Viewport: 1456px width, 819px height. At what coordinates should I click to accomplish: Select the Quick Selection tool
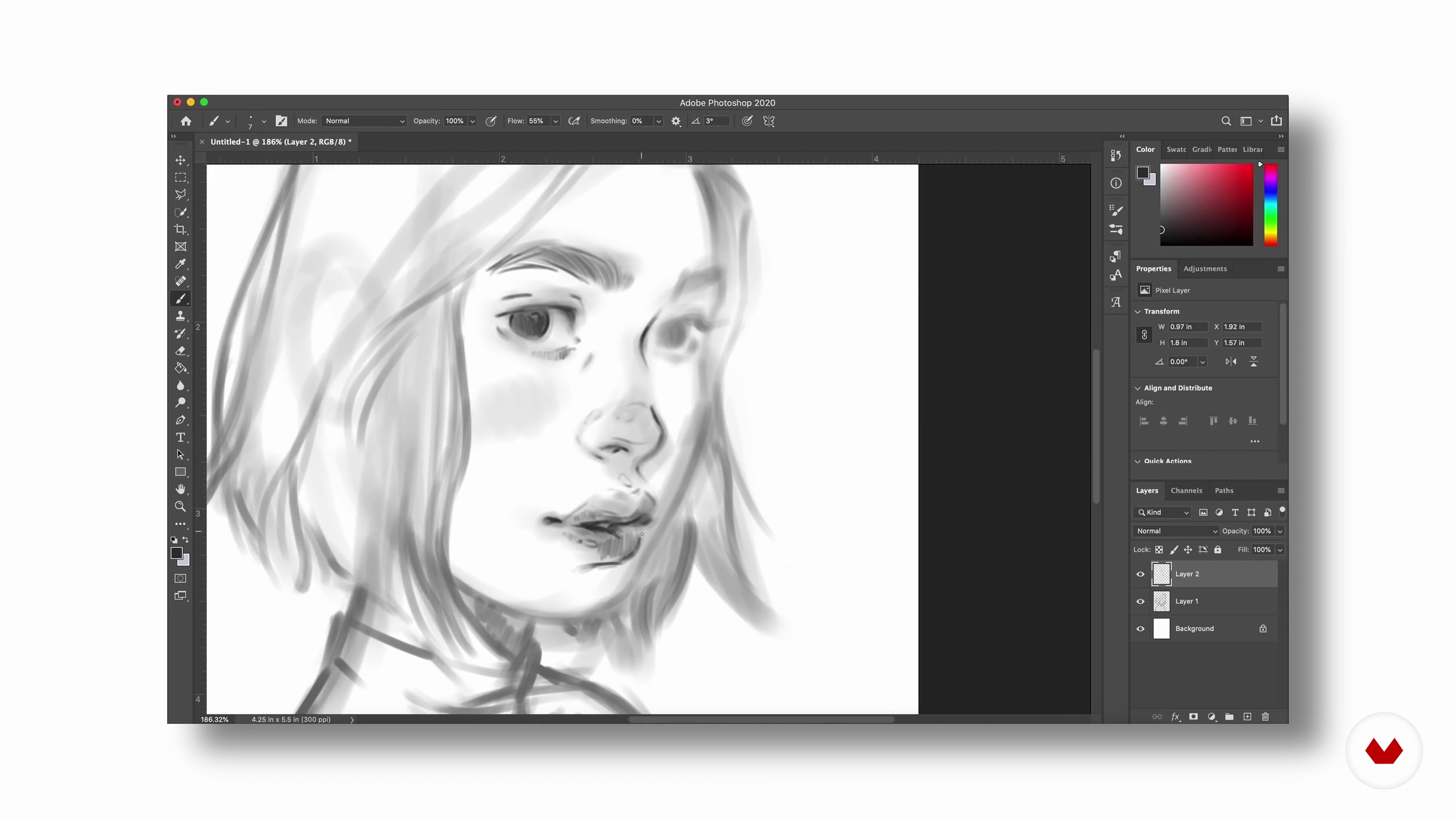coord(180,212)
